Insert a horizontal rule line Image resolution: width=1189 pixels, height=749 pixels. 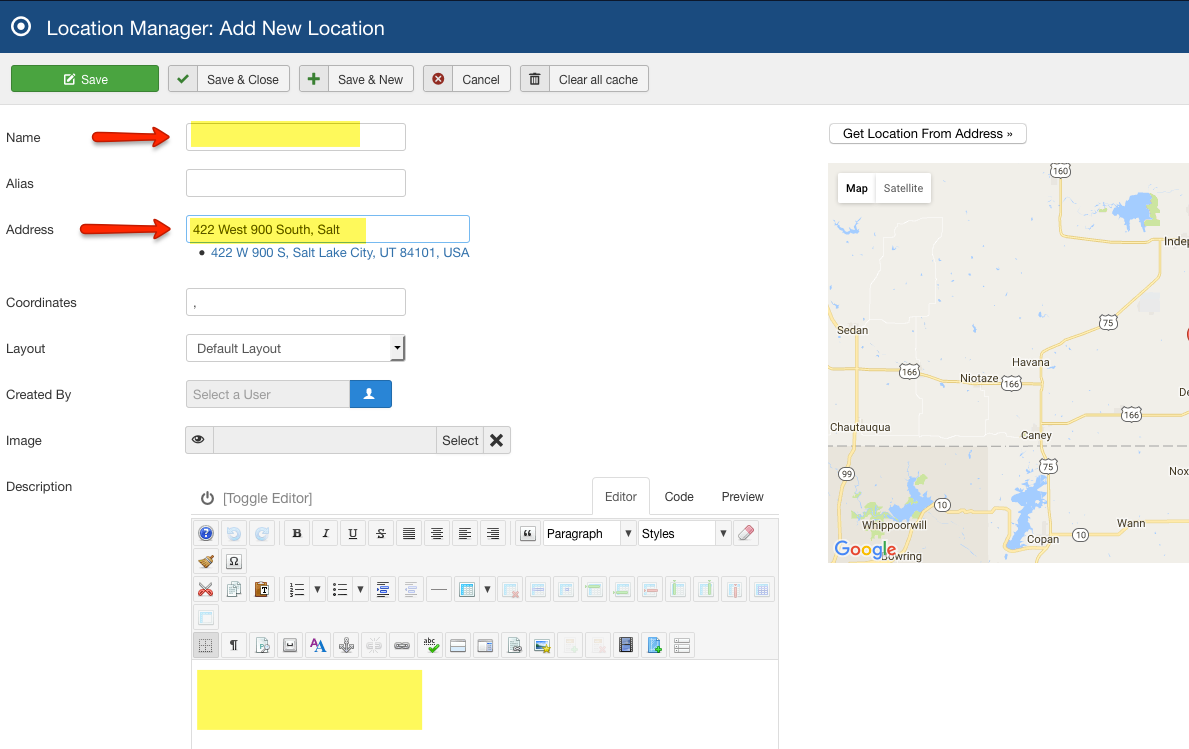click(x=438, y=590)
